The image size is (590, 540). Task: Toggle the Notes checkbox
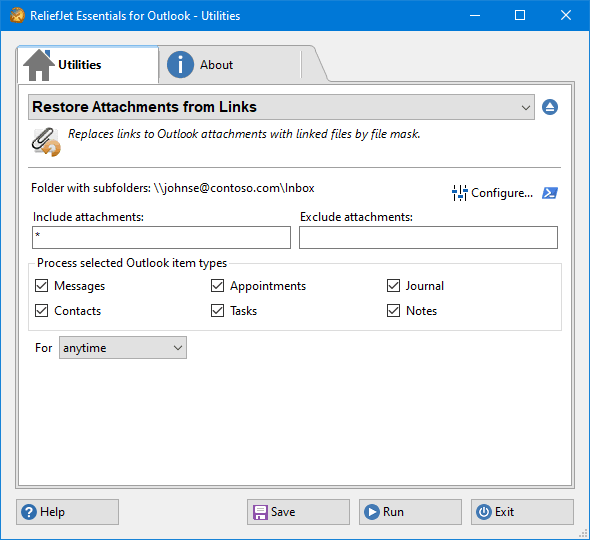[394, 311]
